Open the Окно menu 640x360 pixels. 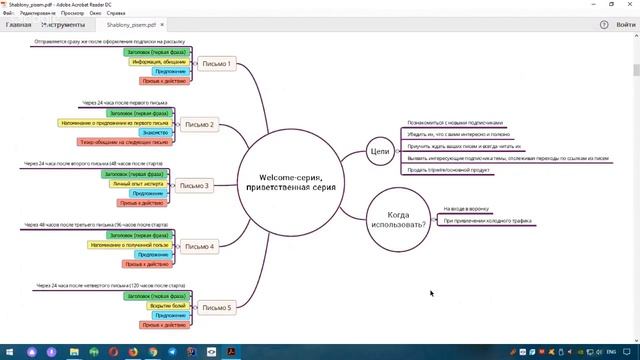pos(95,13)
